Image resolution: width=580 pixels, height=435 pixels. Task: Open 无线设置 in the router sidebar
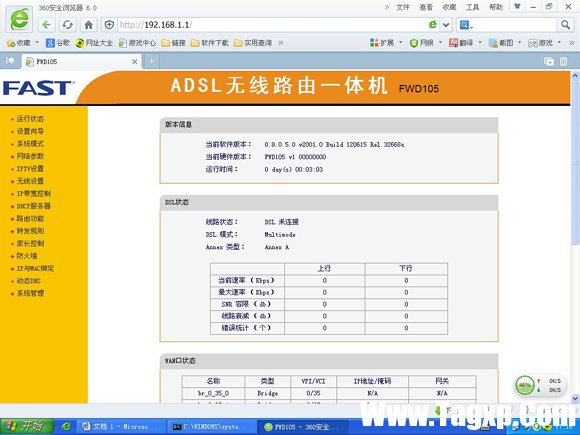pos(30,181)
